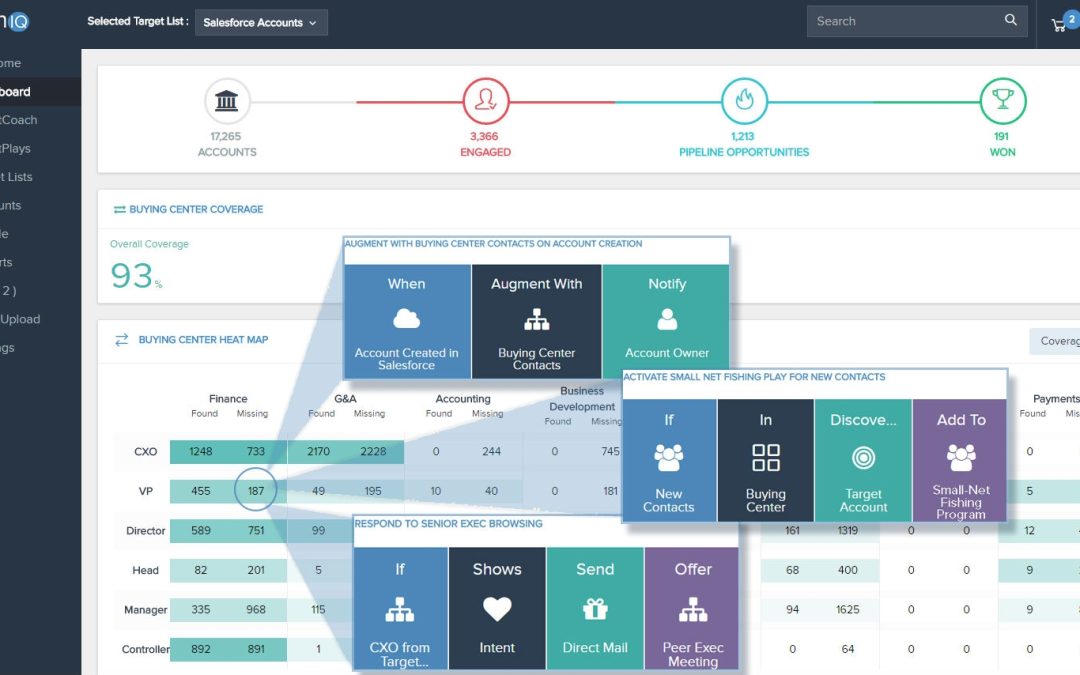Open the Lists sidebar item

pyautogui.click(x=17, y=177)
